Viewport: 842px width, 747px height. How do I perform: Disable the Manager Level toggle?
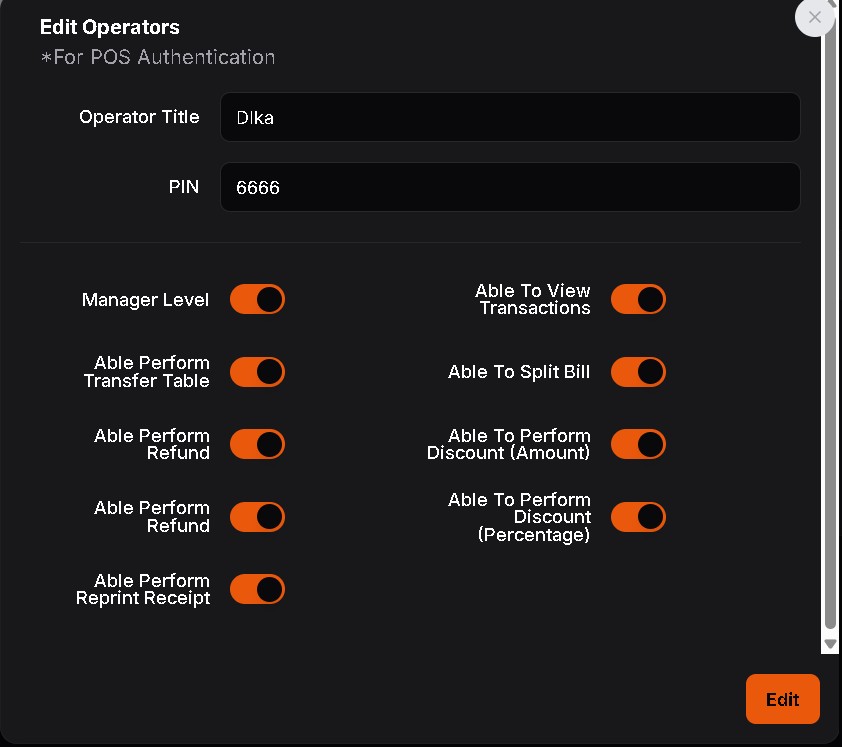pos(258,299)
